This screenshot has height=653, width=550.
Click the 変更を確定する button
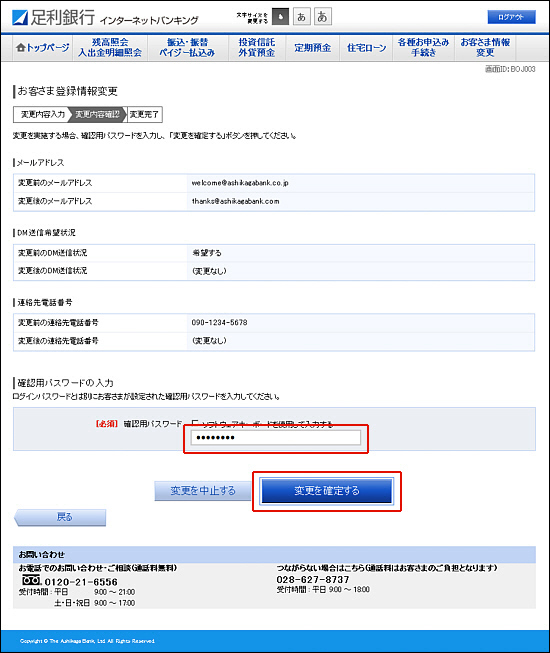click(x=326, y=491)
